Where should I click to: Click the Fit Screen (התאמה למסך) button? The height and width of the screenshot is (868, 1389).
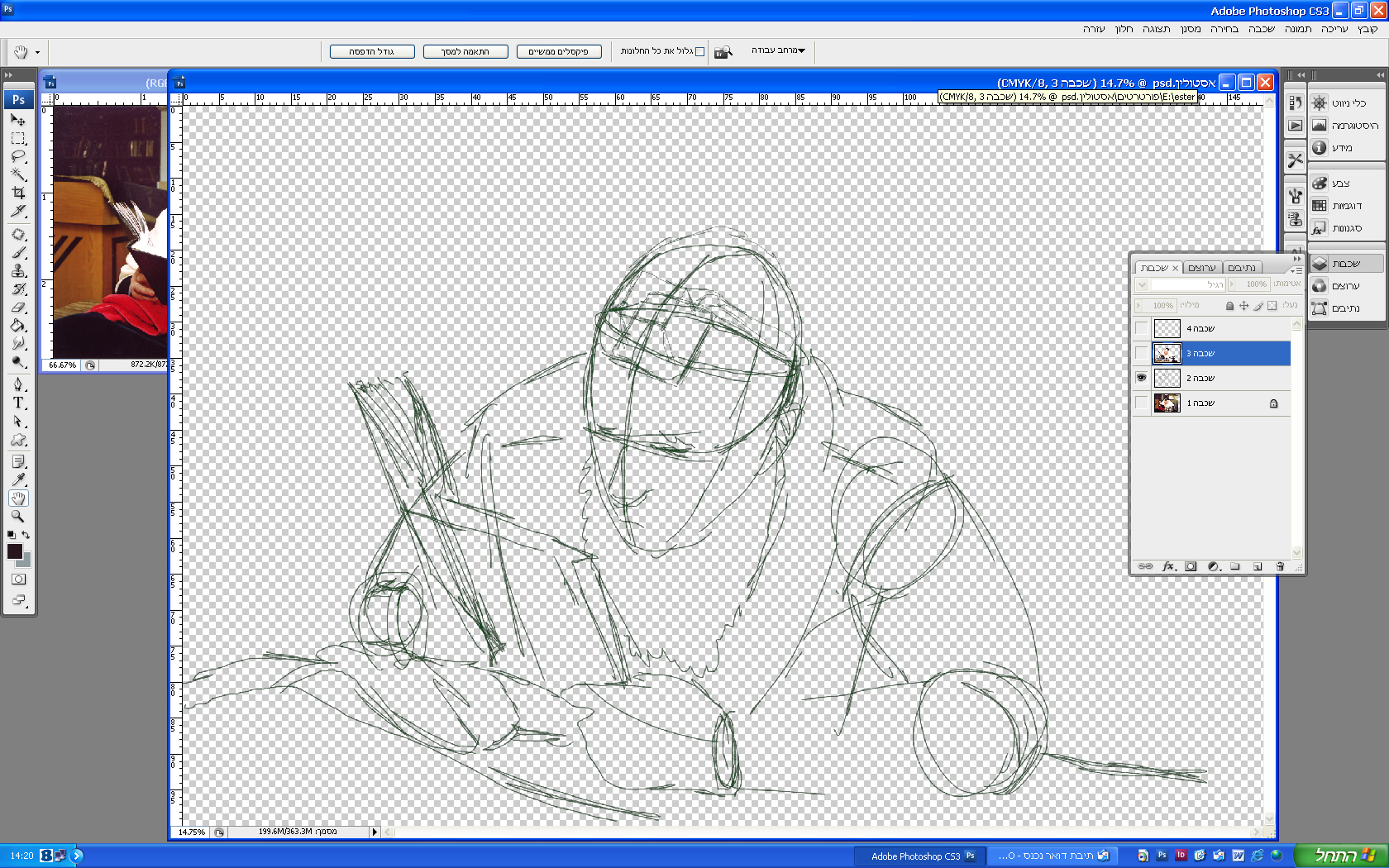tap(465, 51)
